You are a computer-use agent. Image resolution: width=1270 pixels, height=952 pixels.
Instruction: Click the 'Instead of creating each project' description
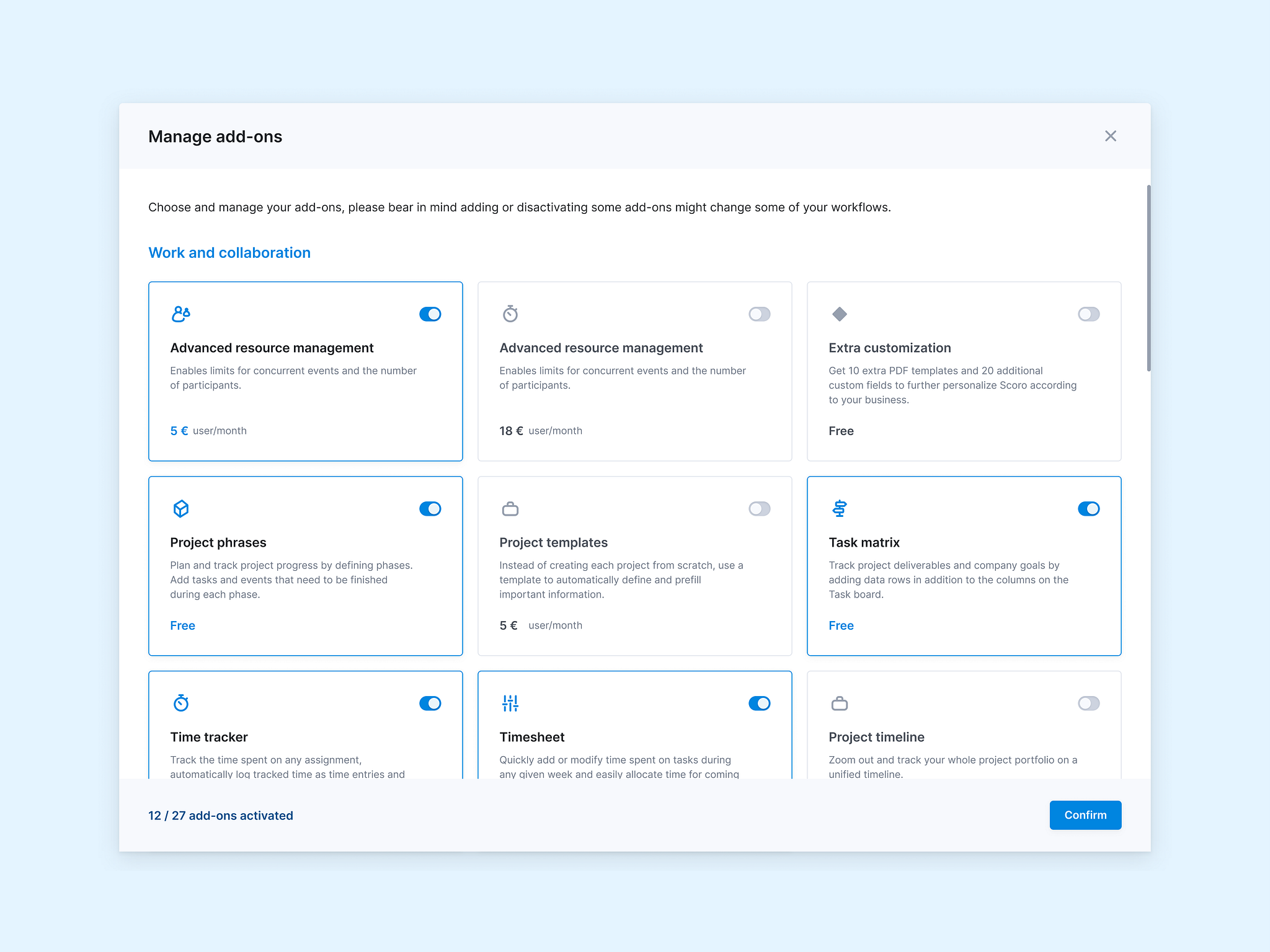click(x=621, y=580)
